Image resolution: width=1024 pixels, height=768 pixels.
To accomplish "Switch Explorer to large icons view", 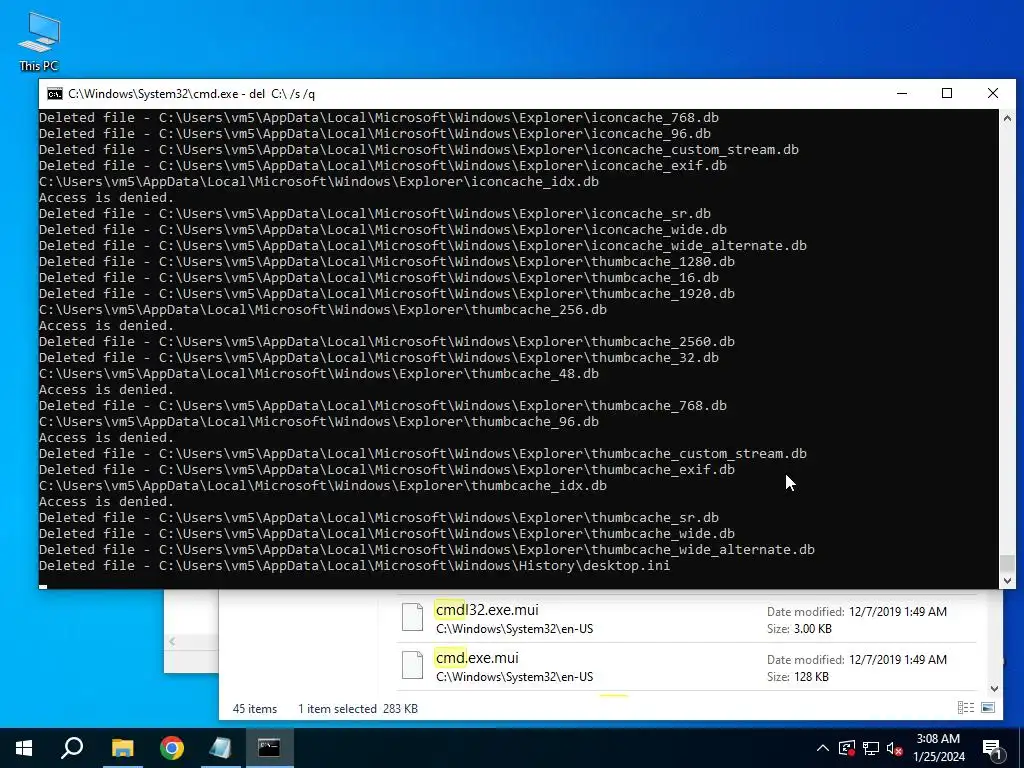I will tap(988, 708).
